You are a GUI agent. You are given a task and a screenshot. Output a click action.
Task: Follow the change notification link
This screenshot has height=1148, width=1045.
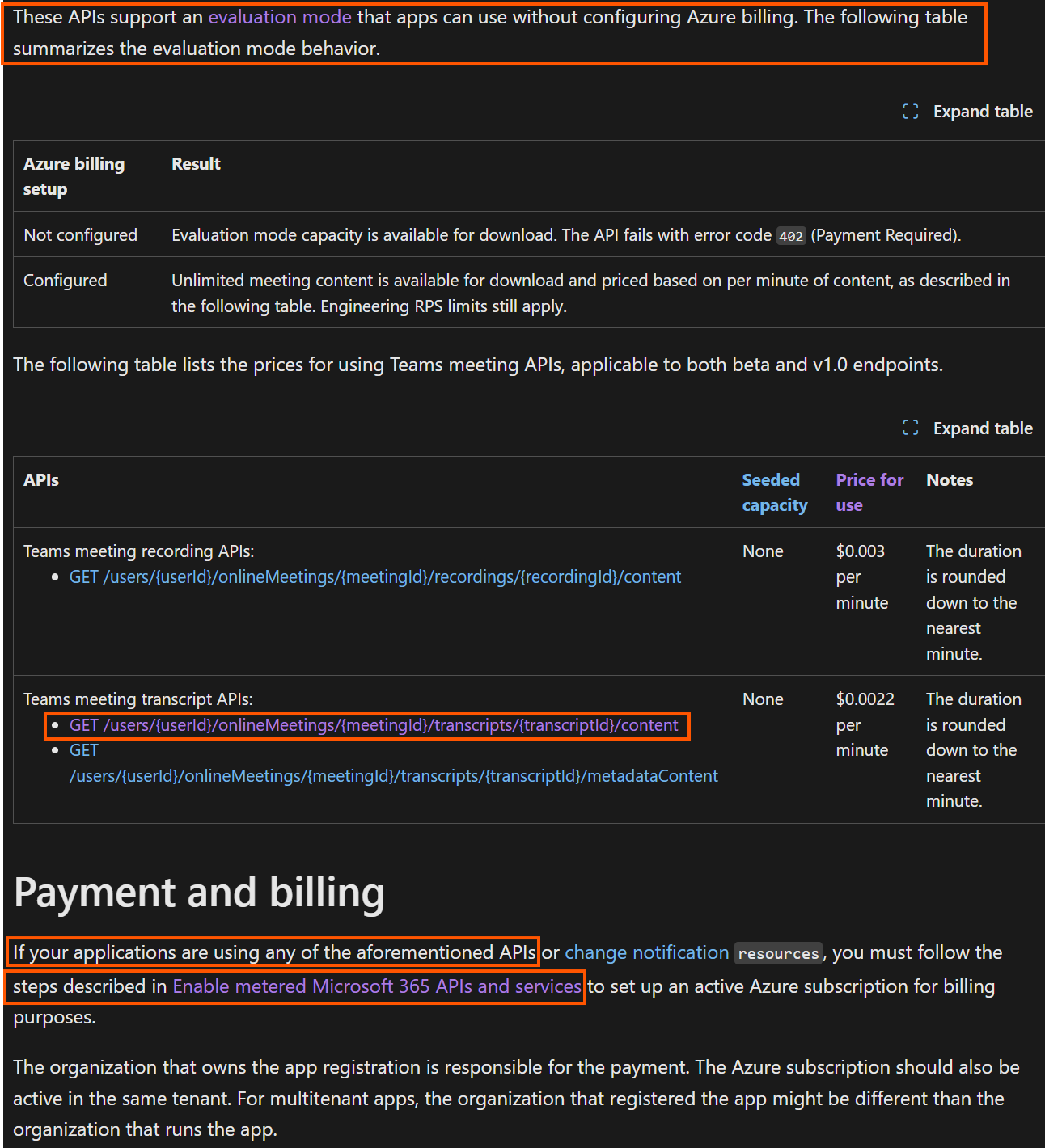(x=646, y=952)
